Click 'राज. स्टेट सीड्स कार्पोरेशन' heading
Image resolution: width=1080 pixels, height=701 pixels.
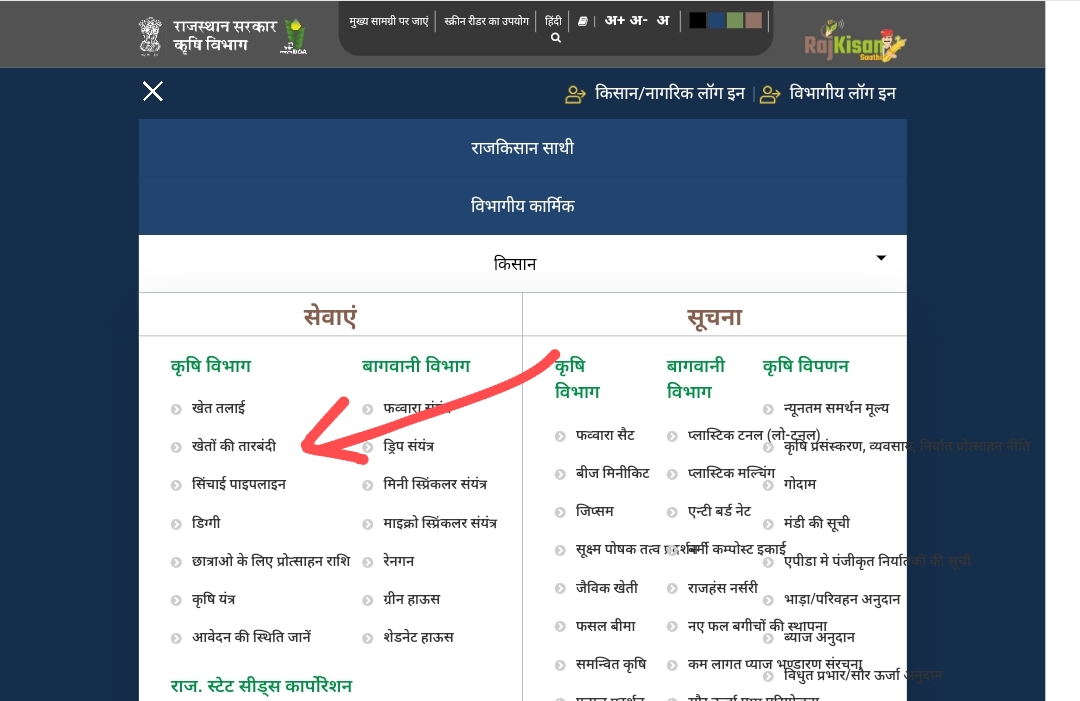point(261,686)
